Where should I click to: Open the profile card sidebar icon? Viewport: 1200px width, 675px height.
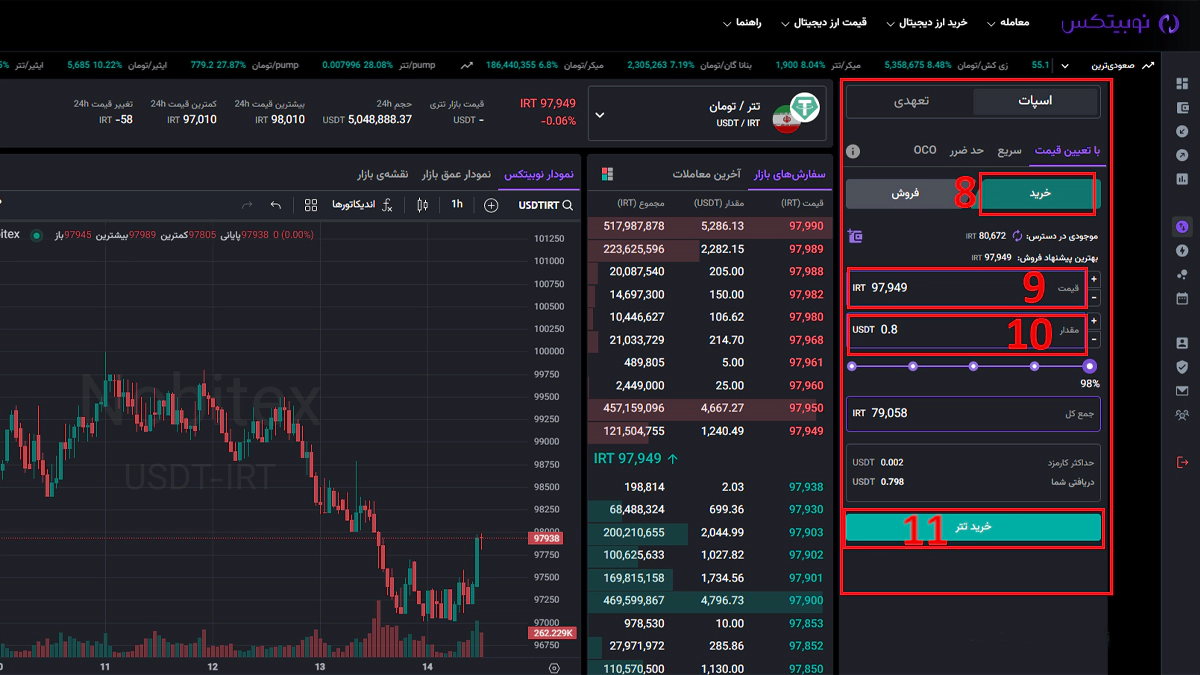coord(1182,343)
